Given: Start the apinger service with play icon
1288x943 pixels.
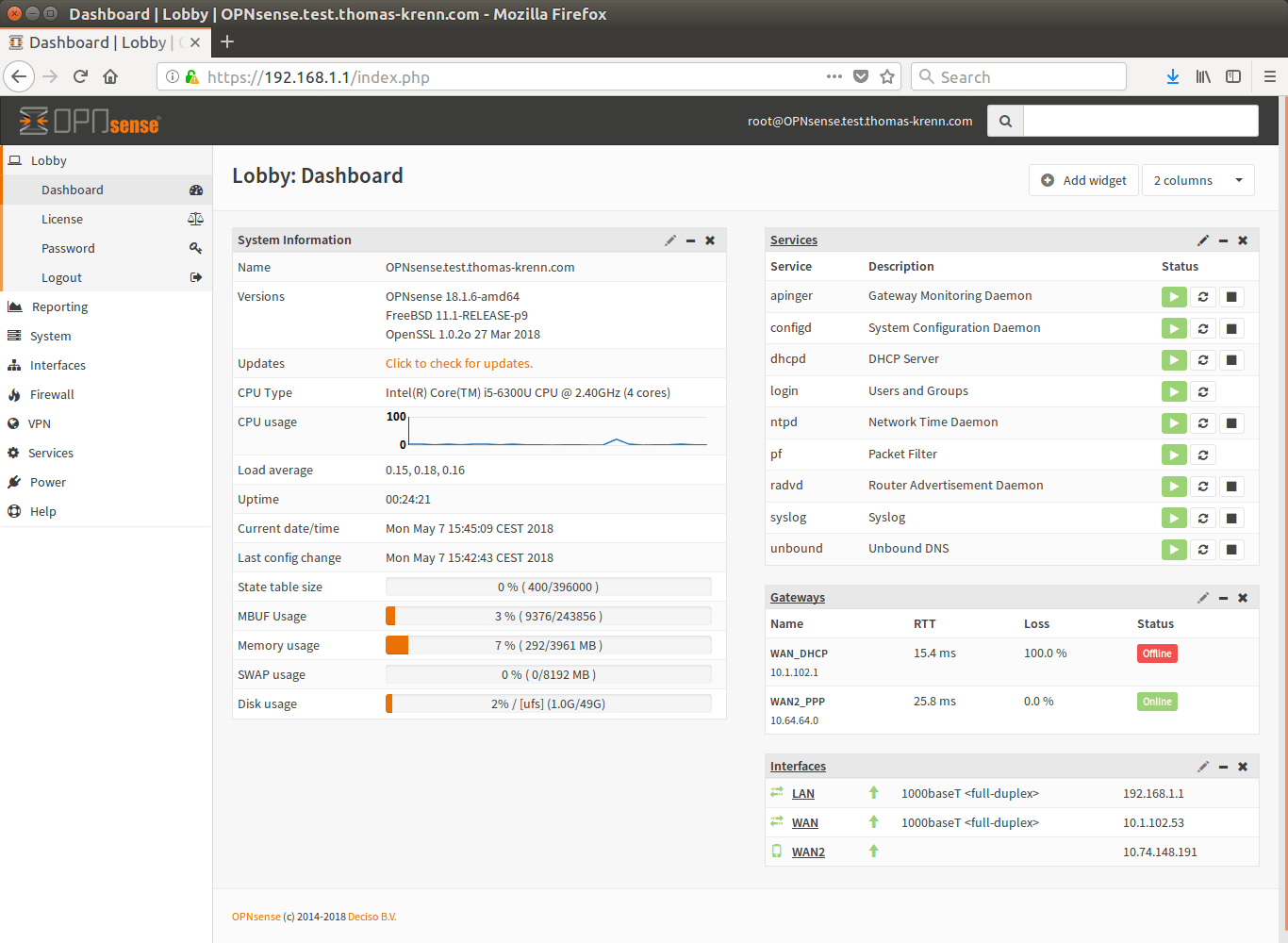Looking at the screenshot, I should (x=1173, y=297).
